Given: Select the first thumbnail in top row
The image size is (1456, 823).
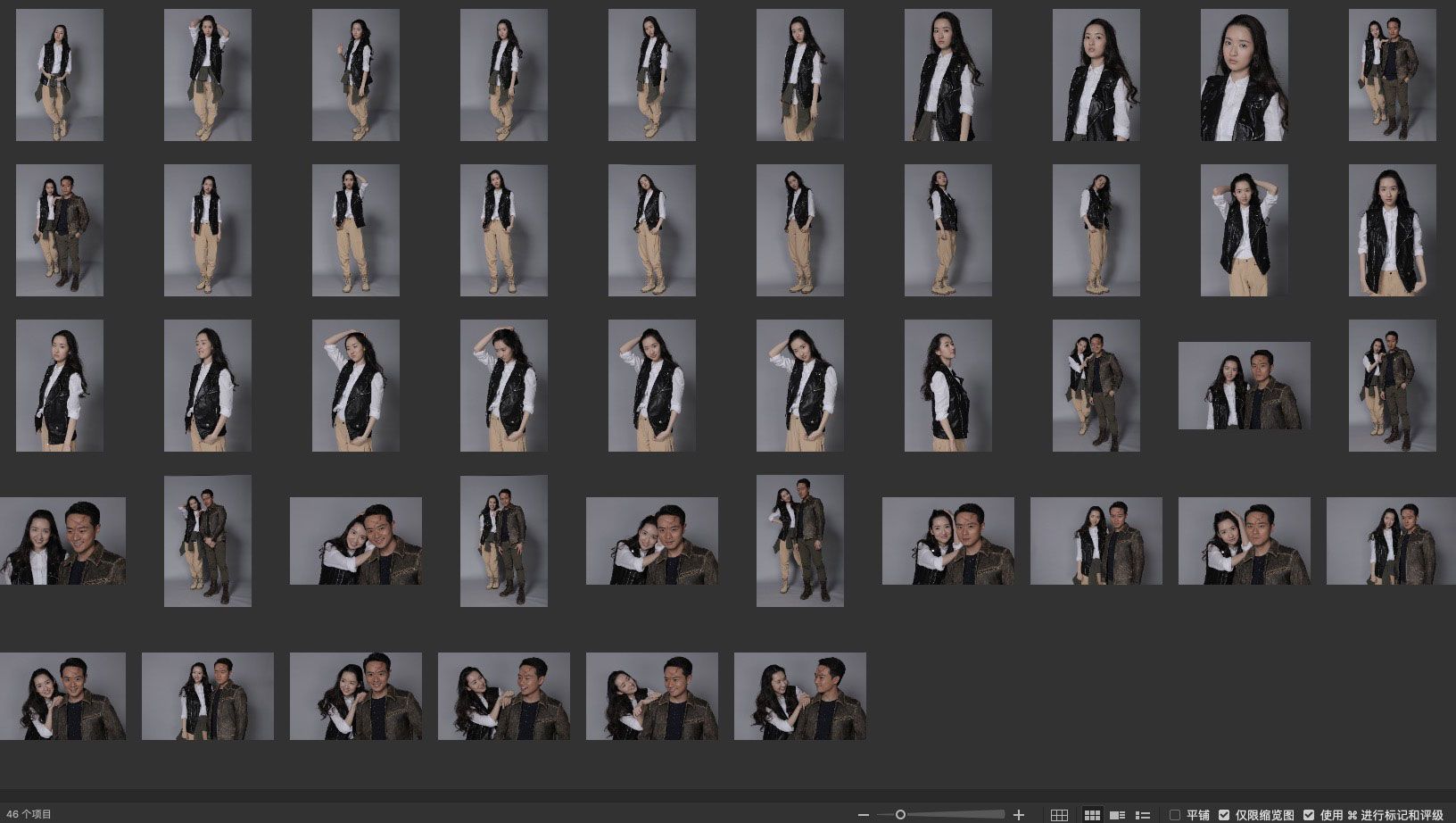Looking at the screenshot, I should 60,75.
